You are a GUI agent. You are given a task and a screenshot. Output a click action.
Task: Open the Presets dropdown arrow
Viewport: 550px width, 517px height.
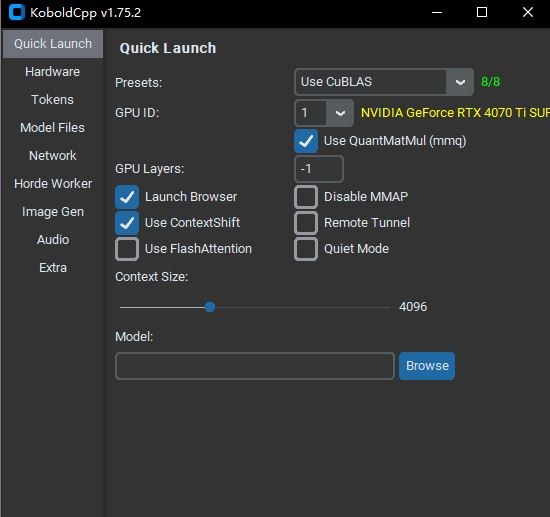[460, 82]
